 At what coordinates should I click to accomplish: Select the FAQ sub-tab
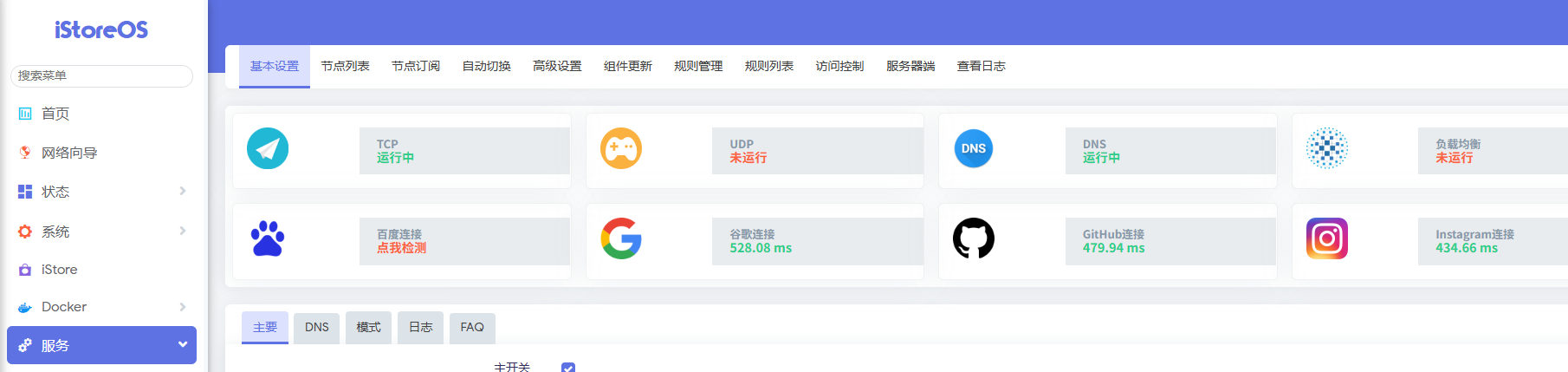point(472,327)
